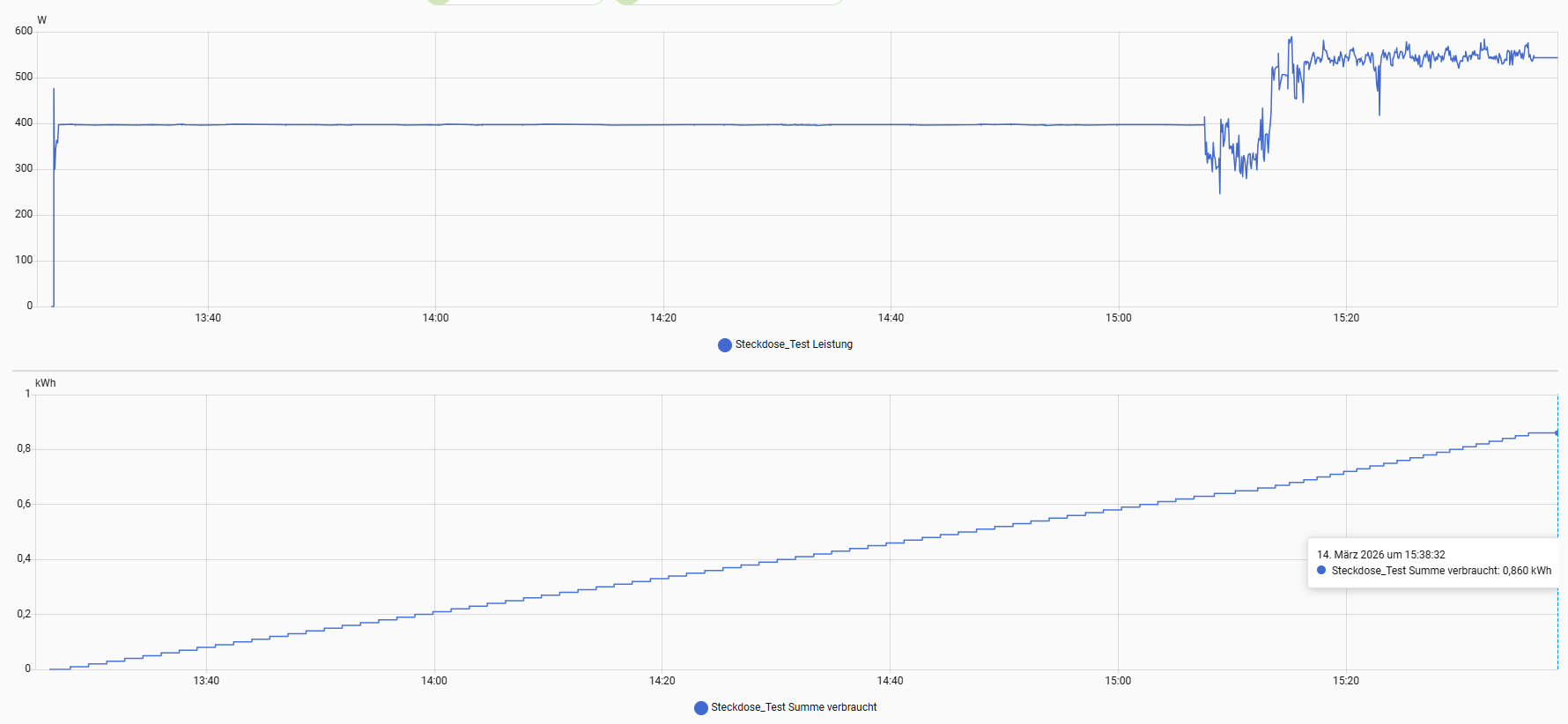Click tooltip value 0,860 kWh text
The height and width of the screenshot is (724, 1568).
[x=1527, y=571]
